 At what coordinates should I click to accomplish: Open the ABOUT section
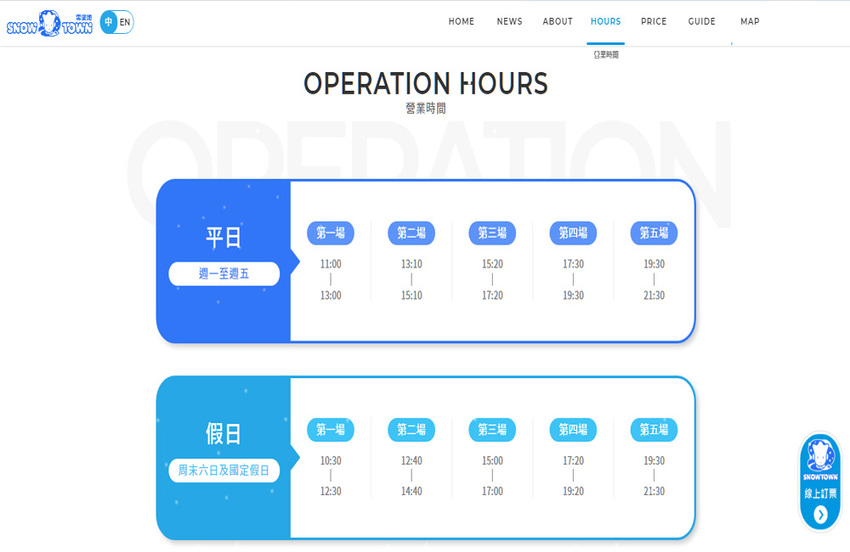(x=557, y=22)
